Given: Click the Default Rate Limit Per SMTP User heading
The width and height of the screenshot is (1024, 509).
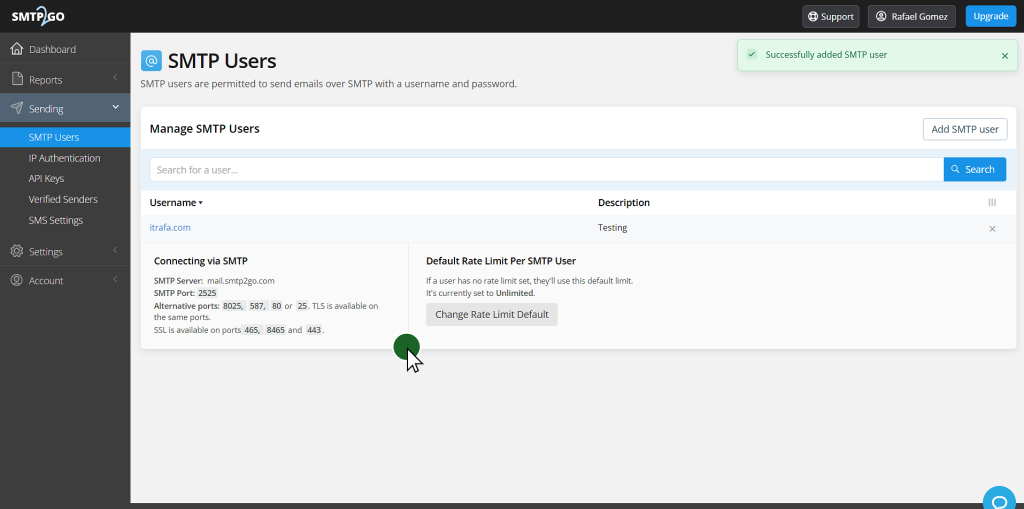Looking at the screenshot, I should coord(501,261).
